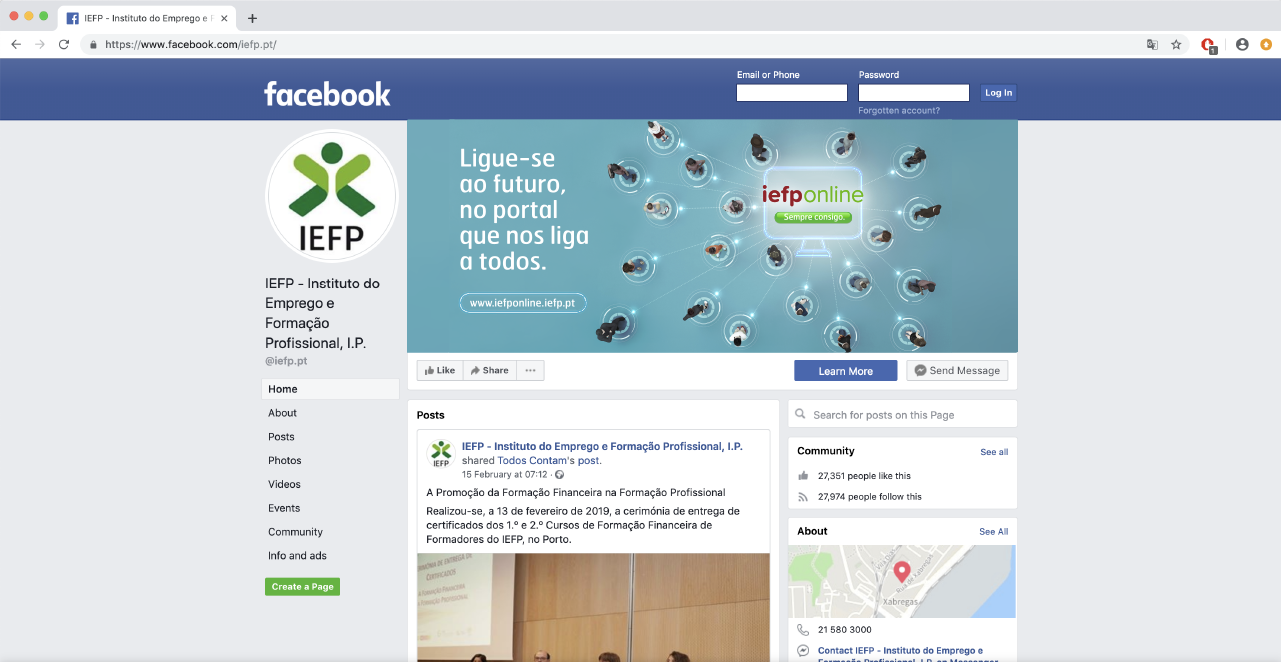Go forward with the browser forward arrow

40,44
